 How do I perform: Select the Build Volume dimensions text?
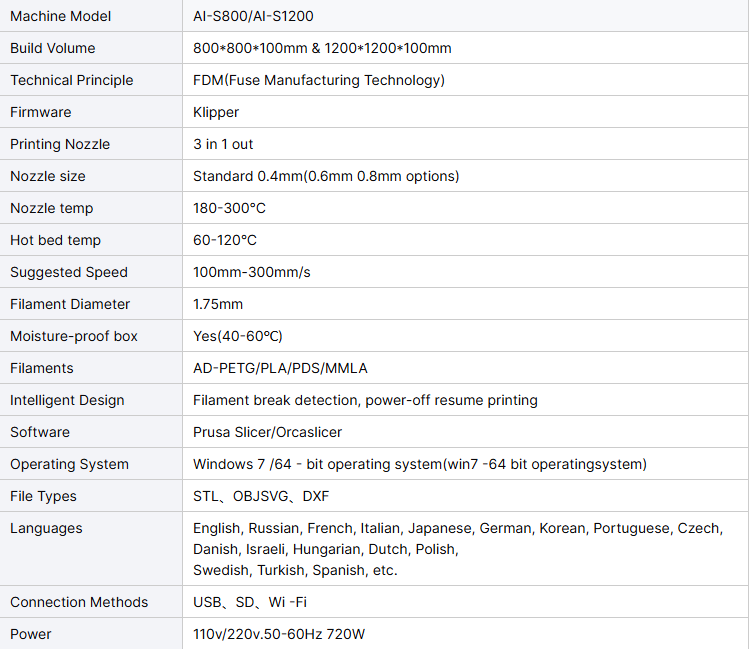322,48
